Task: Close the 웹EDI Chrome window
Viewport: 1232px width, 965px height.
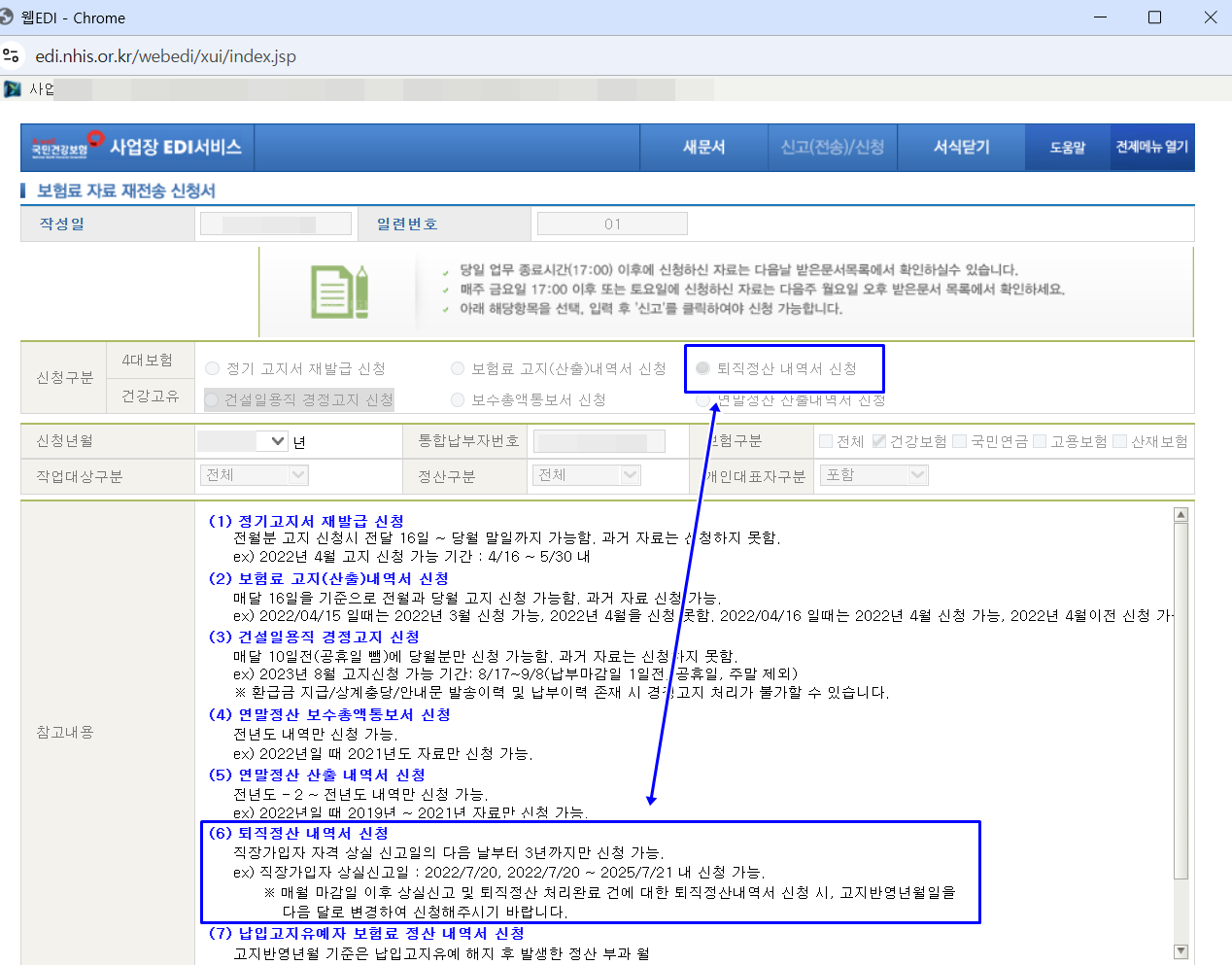Action: pos(1211,17)
